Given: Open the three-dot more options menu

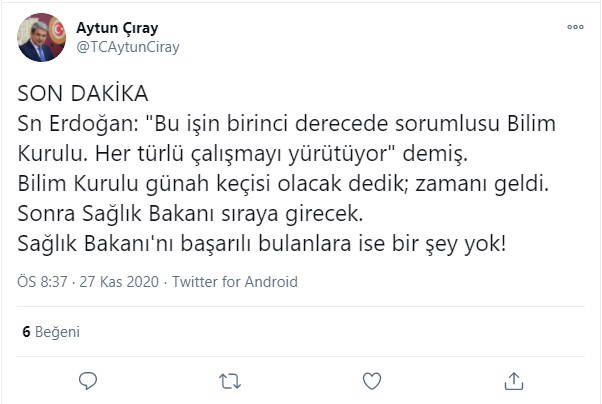Looking at the screenshot, I should (x=574, y=28).
